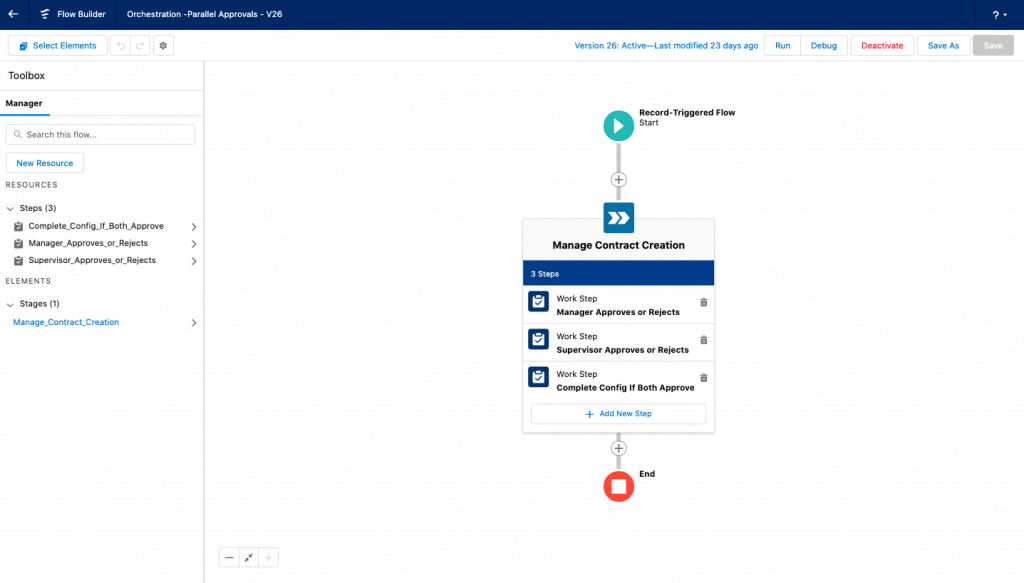
Task: Click the plus connector above the stage
Action: pos(618,180)
